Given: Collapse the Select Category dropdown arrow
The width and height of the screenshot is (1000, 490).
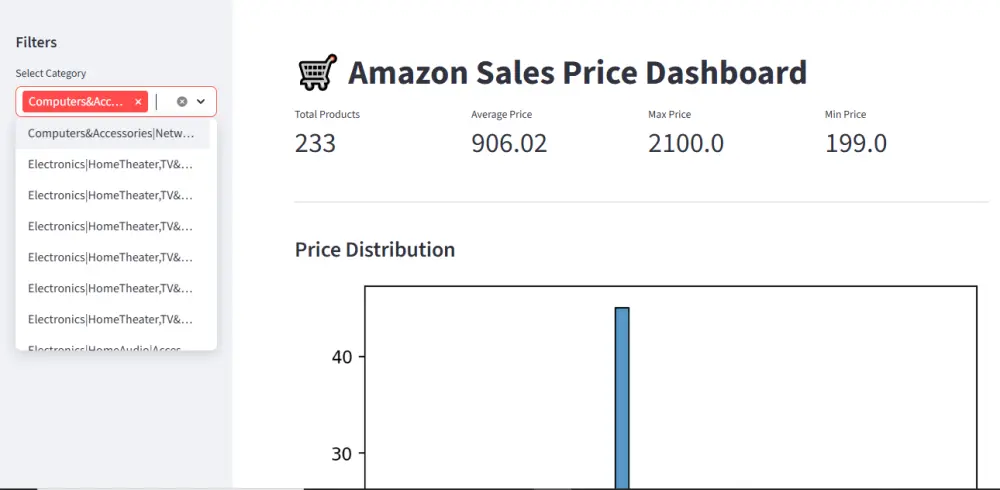Looking at the screenshot, I should pos(201,102).
